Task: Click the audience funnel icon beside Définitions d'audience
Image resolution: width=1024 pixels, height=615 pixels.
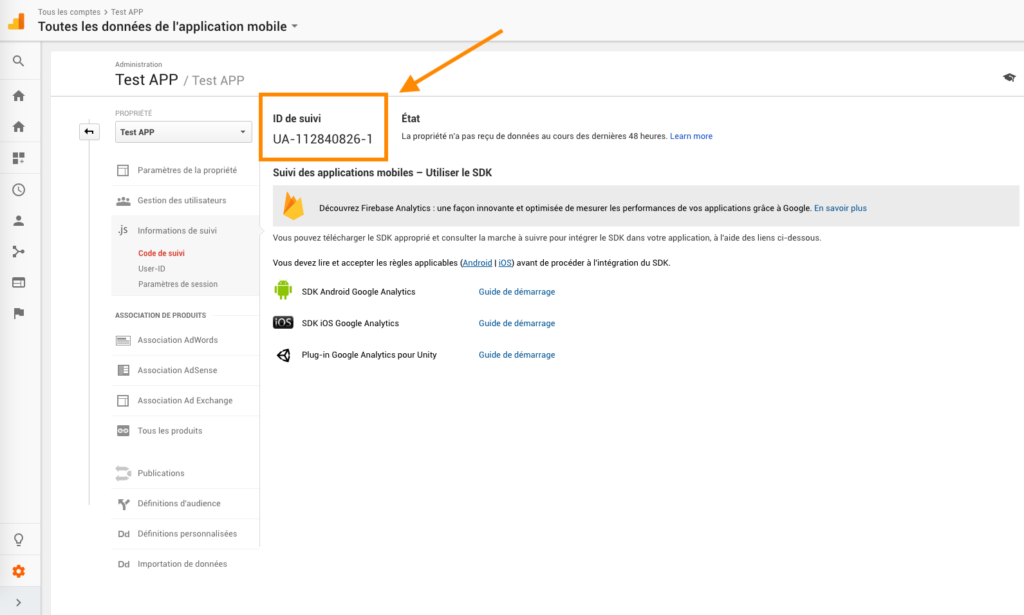Action: pos(123,504)
